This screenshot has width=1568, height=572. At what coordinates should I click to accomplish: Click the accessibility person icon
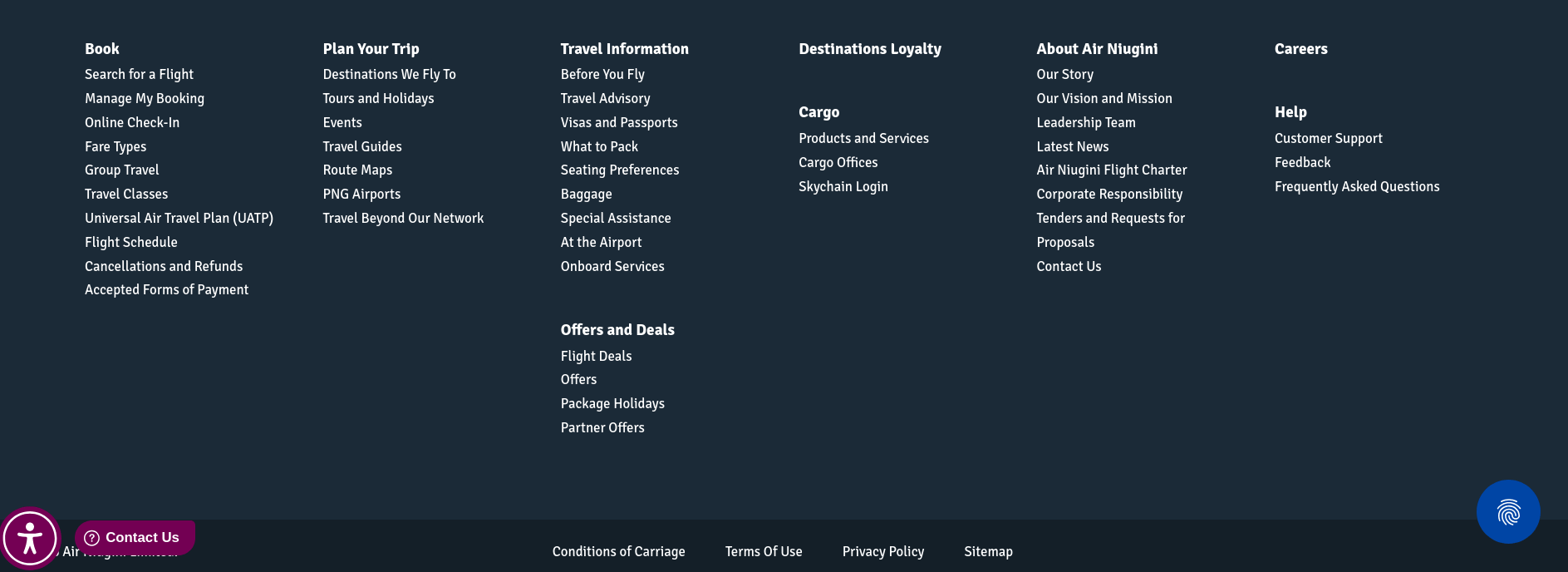(x=30, y=539)
